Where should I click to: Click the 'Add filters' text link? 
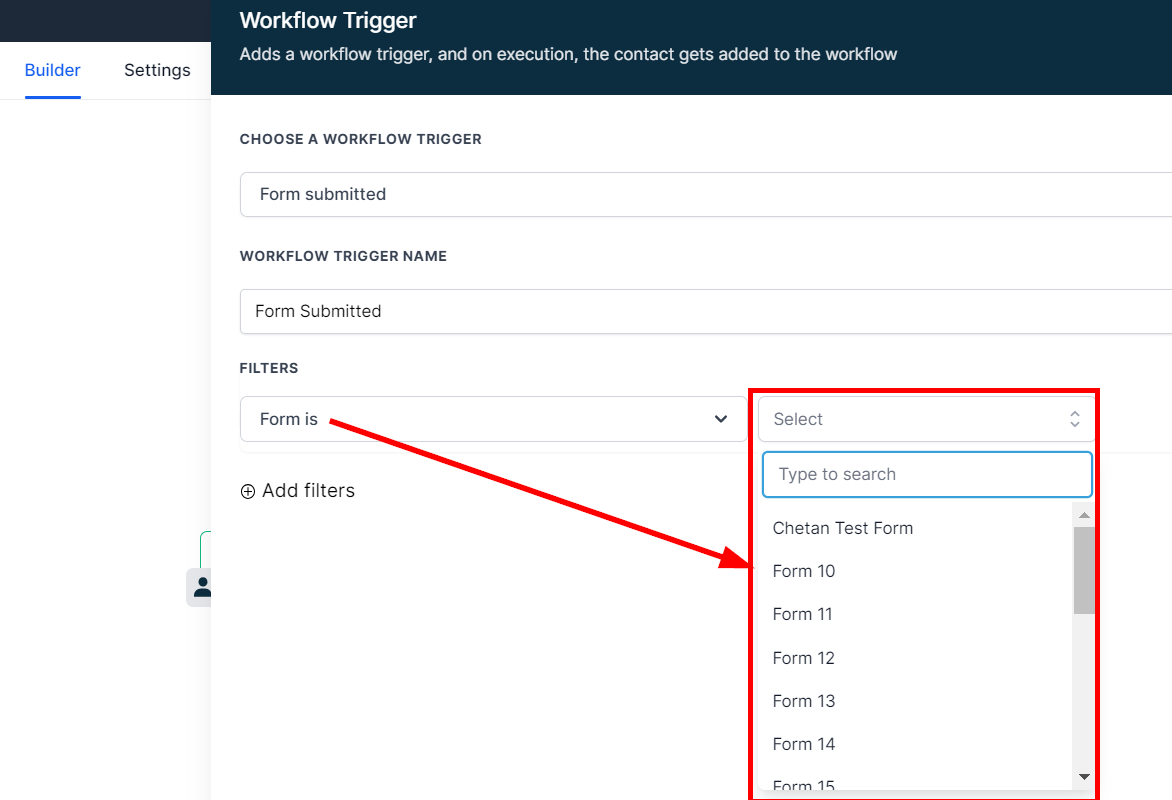(x=308, y=490)
